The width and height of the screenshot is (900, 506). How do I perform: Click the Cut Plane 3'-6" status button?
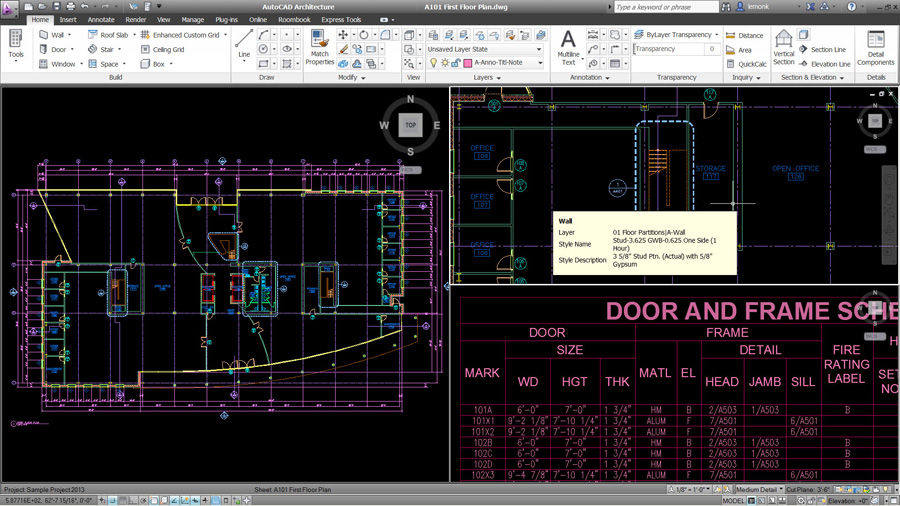(808, 489)
